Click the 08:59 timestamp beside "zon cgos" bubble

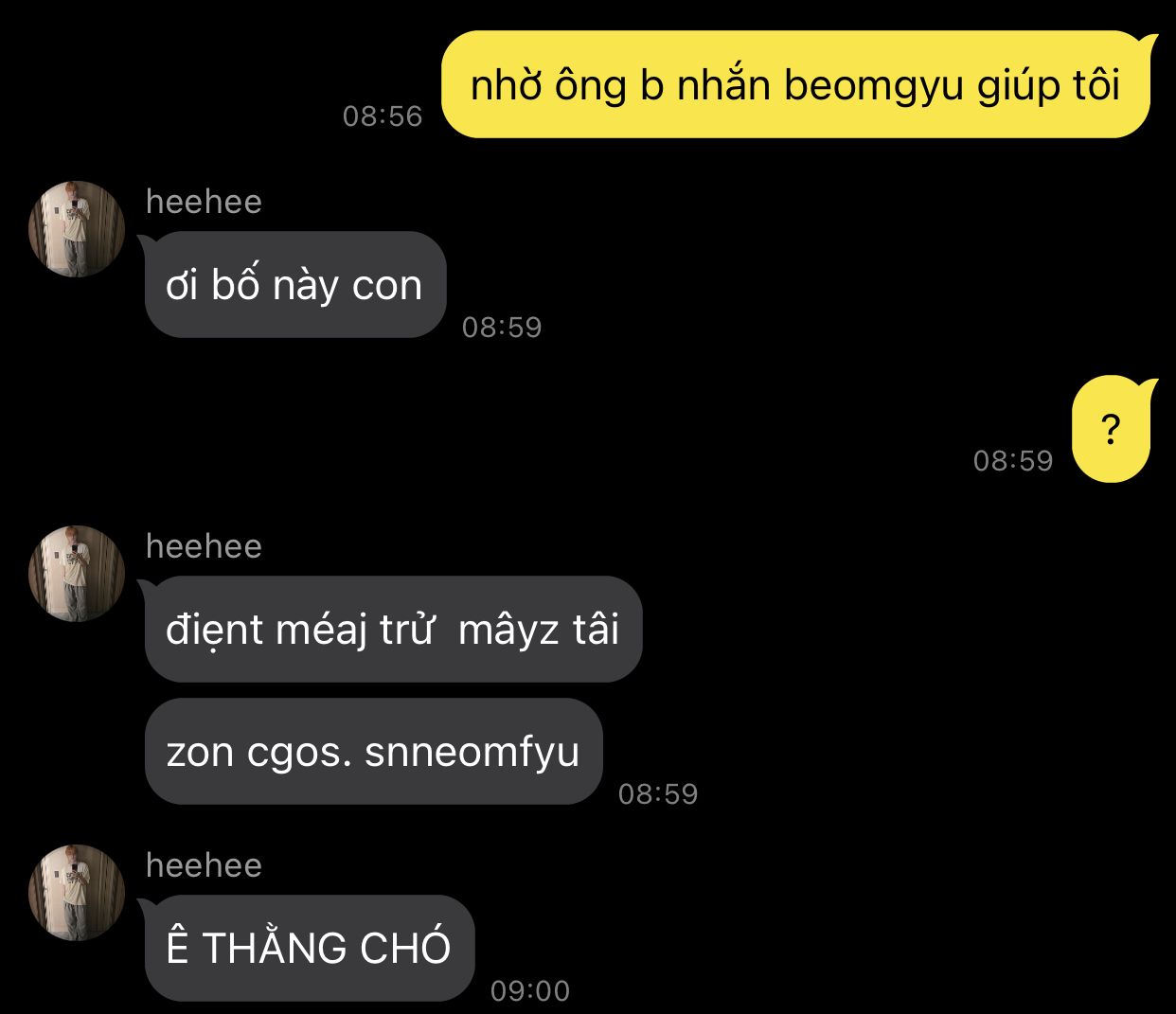(x=658, y=793)
